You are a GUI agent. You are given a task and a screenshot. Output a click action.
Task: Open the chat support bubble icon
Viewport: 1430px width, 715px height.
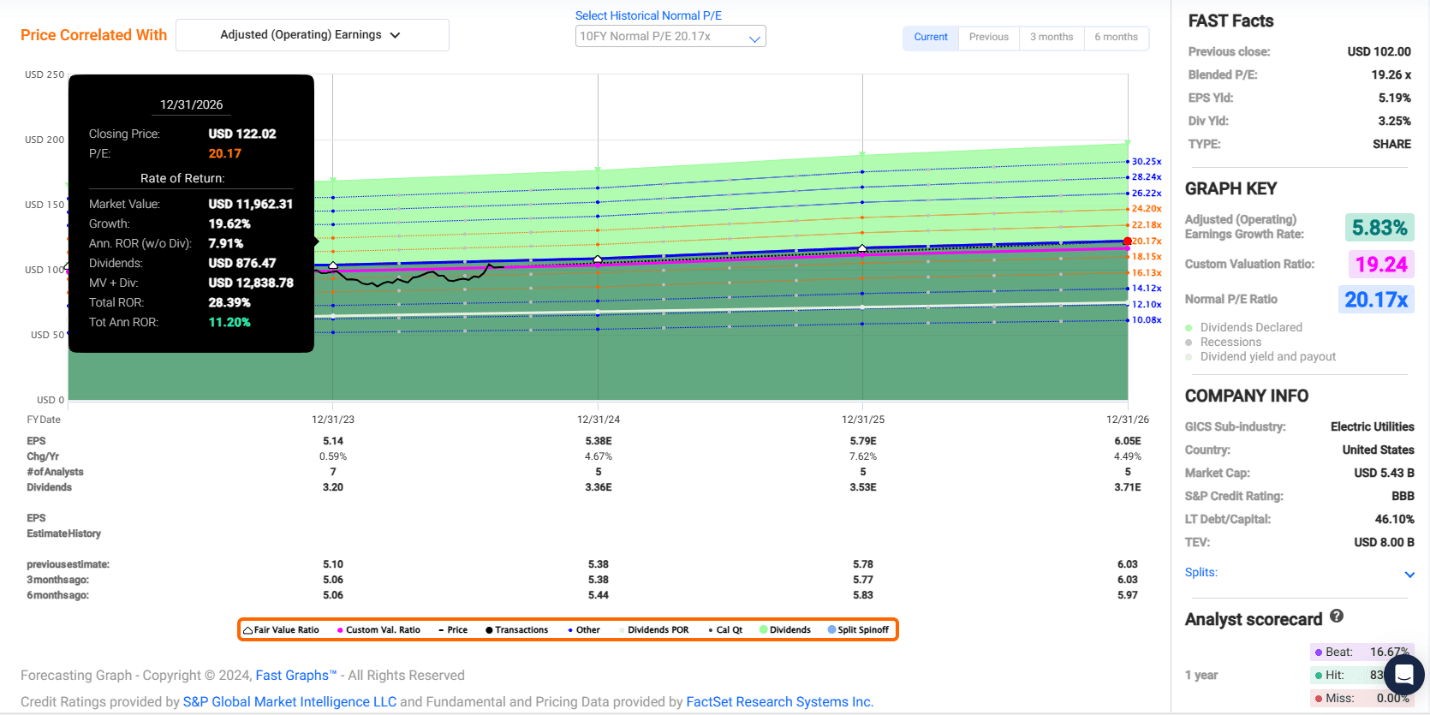1404,674
